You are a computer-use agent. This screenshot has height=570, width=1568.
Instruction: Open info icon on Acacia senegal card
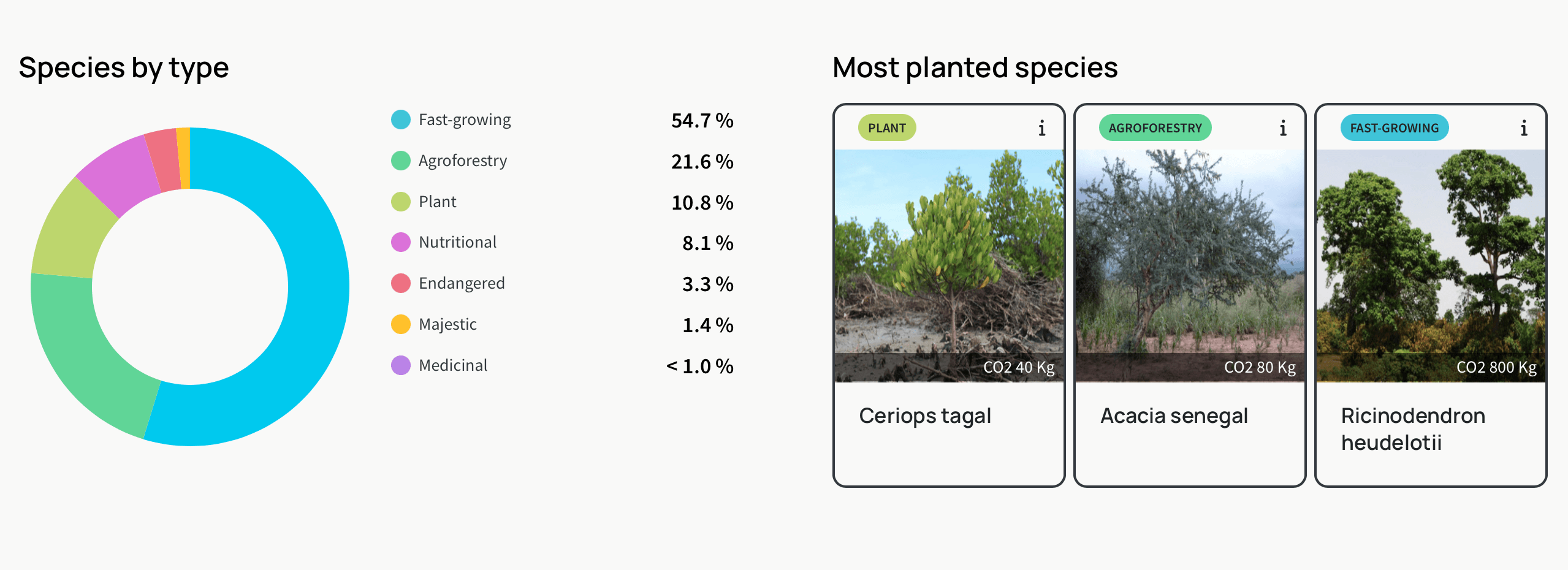click(1282, 128)
